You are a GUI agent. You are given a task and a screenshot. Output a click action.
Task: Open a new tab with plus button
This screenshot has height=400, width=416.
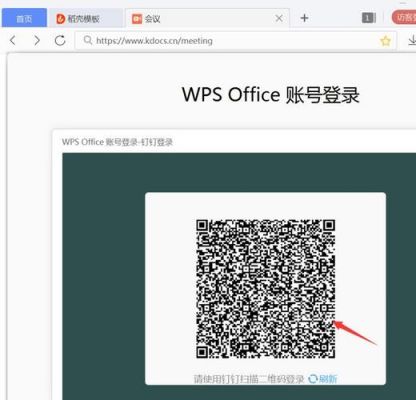click(304, 18)
